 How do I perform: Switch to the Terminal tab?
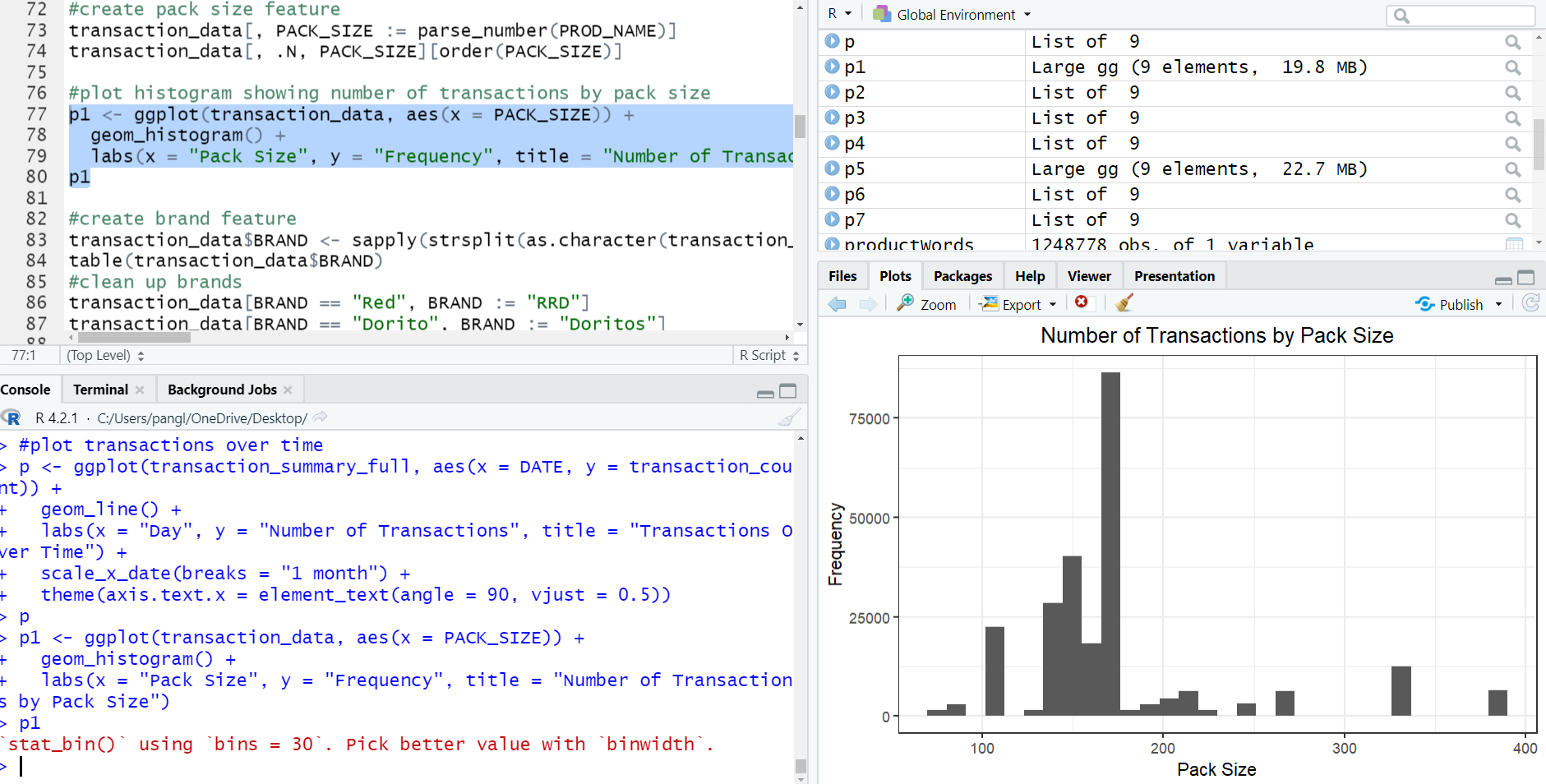[x=100, y=390]
